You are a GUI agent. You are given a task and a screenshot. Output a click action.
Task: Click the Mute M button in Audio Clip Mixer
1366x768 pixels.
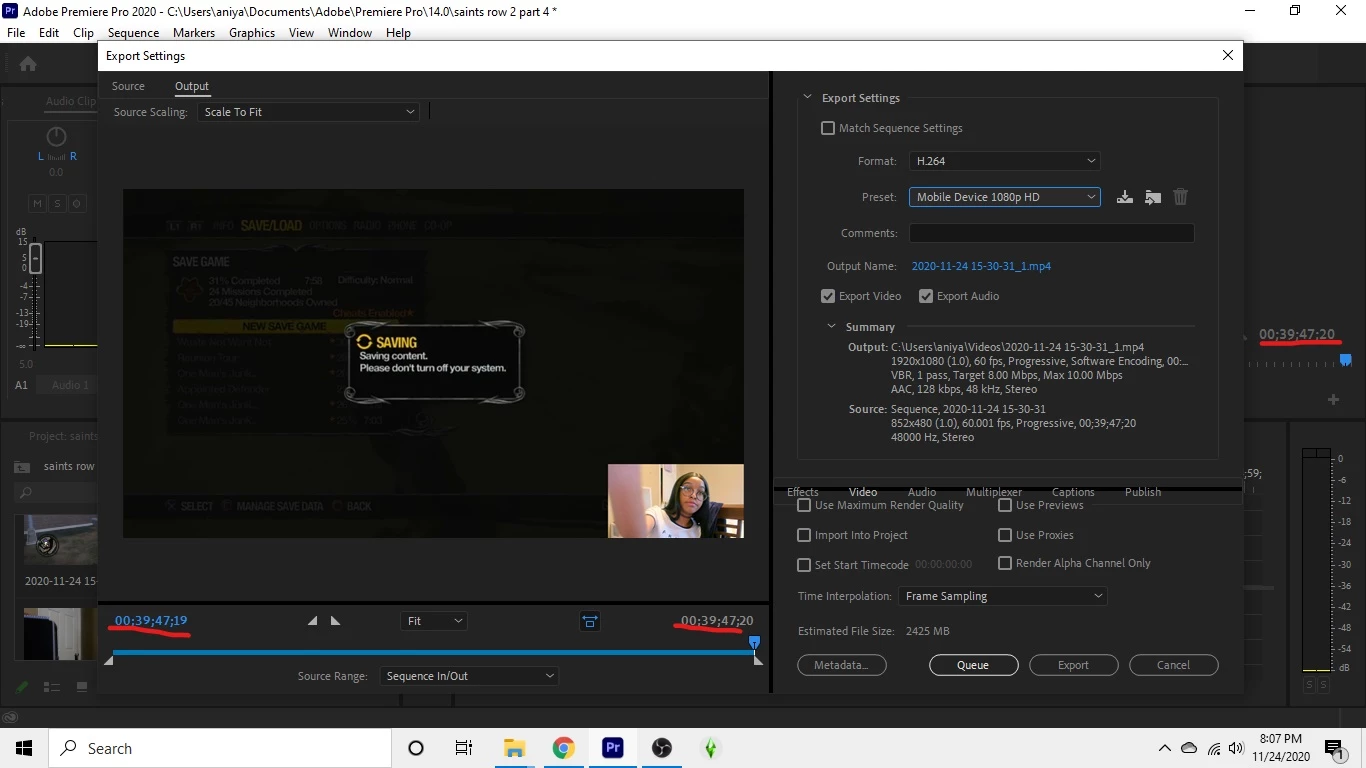pyautogui.click(x=37, y=203)
